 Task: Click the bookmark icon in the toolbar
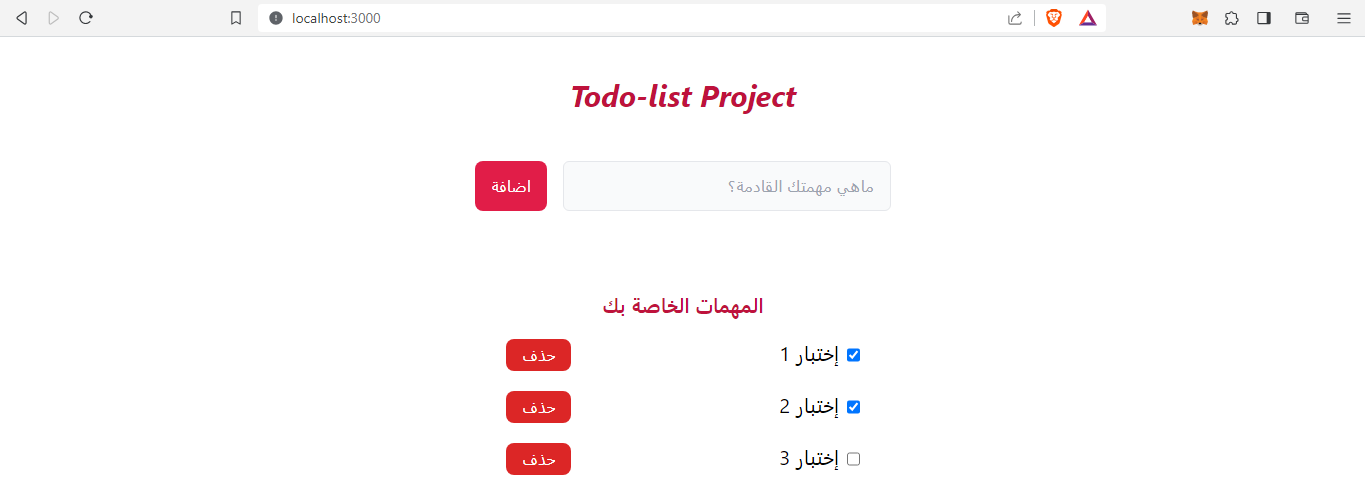pos(236,18)
